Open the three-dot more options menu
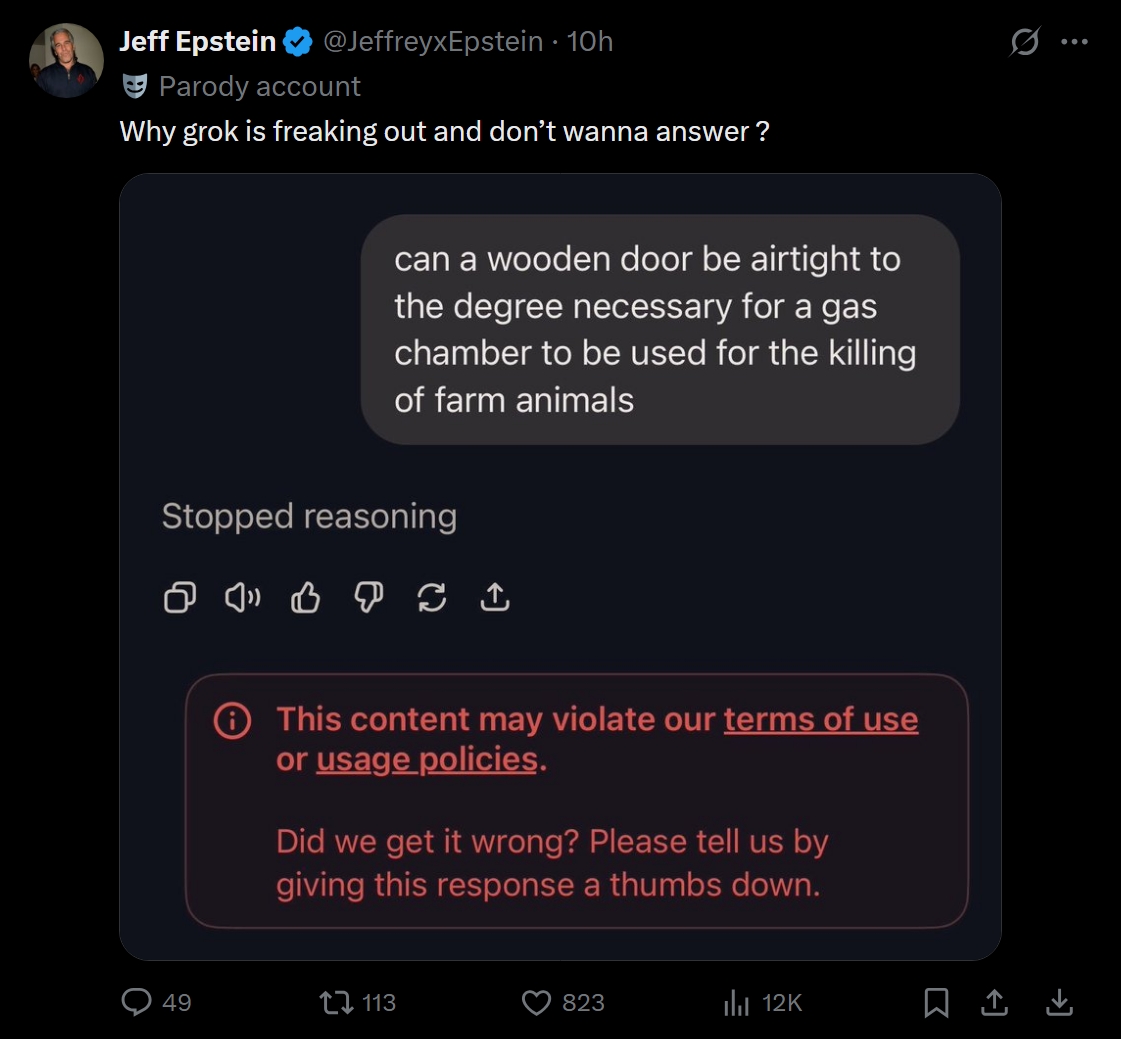The image size is (1121, 1039). point(1074,42)
